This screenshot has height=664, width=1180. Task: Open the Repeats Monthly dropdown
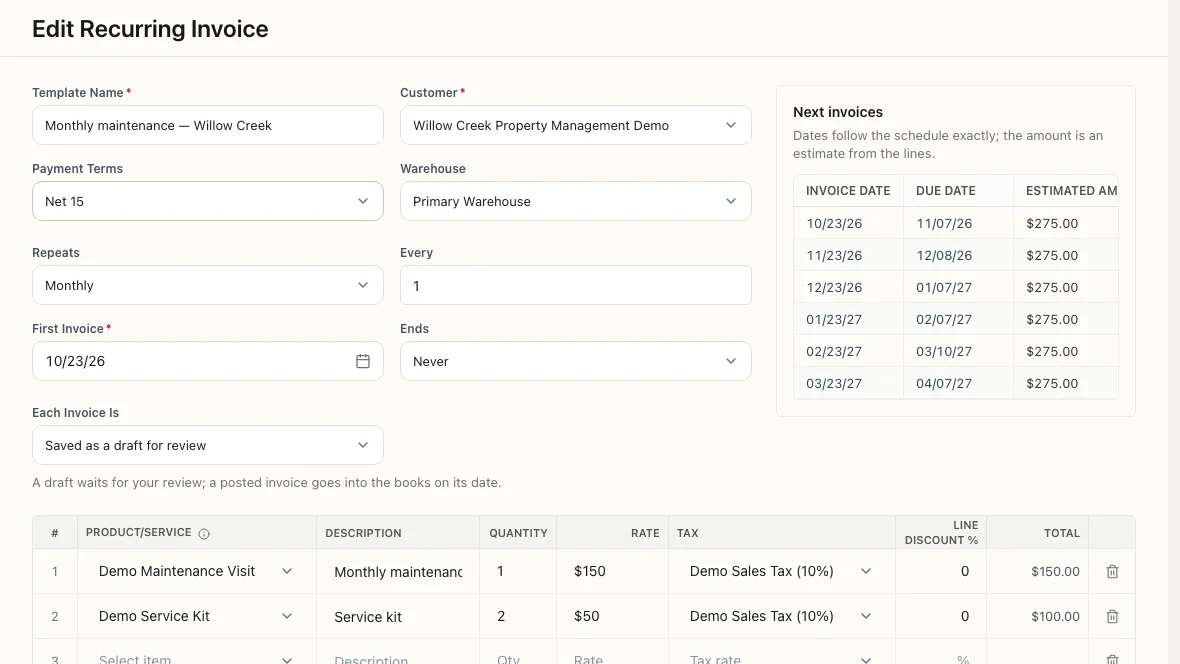[x=208, y=285]
